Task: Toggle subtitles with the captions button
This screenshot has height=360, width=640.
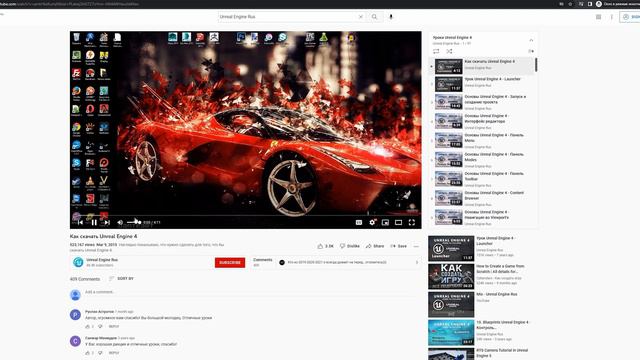Action: pyautogui.click(x=359, y=222)
